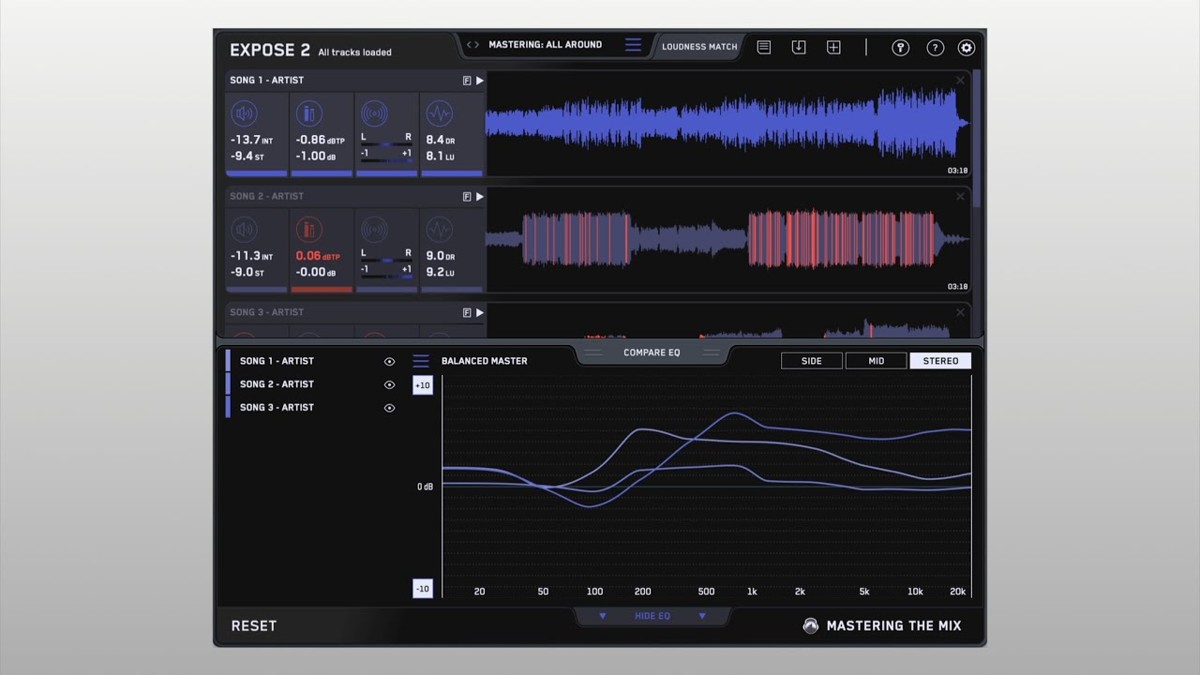Open the Balanced Master reference menu
The height and width of the screenshot is (675, 1200).
[x=421, y=361]
